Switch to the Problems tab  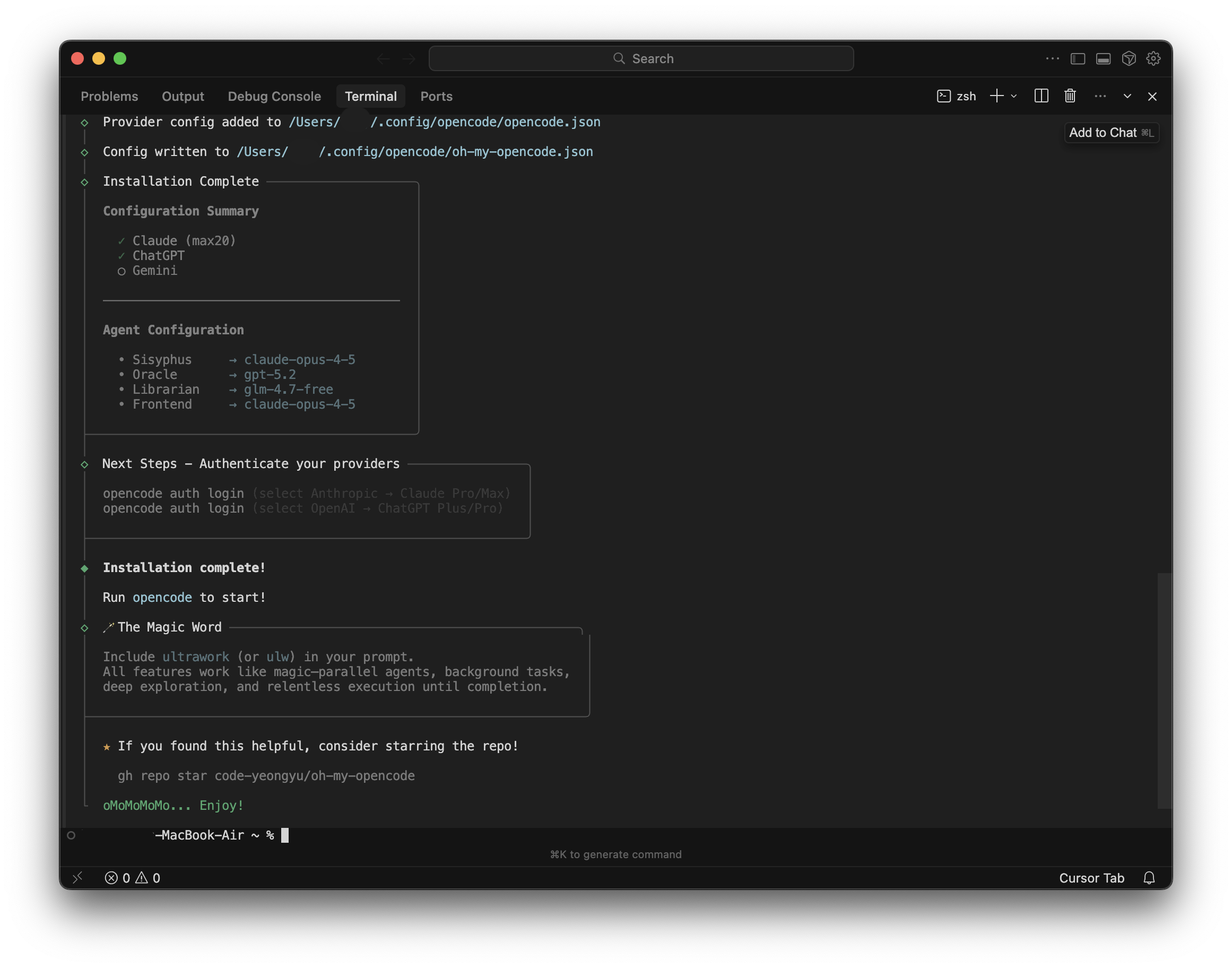(x=109, y=97)
